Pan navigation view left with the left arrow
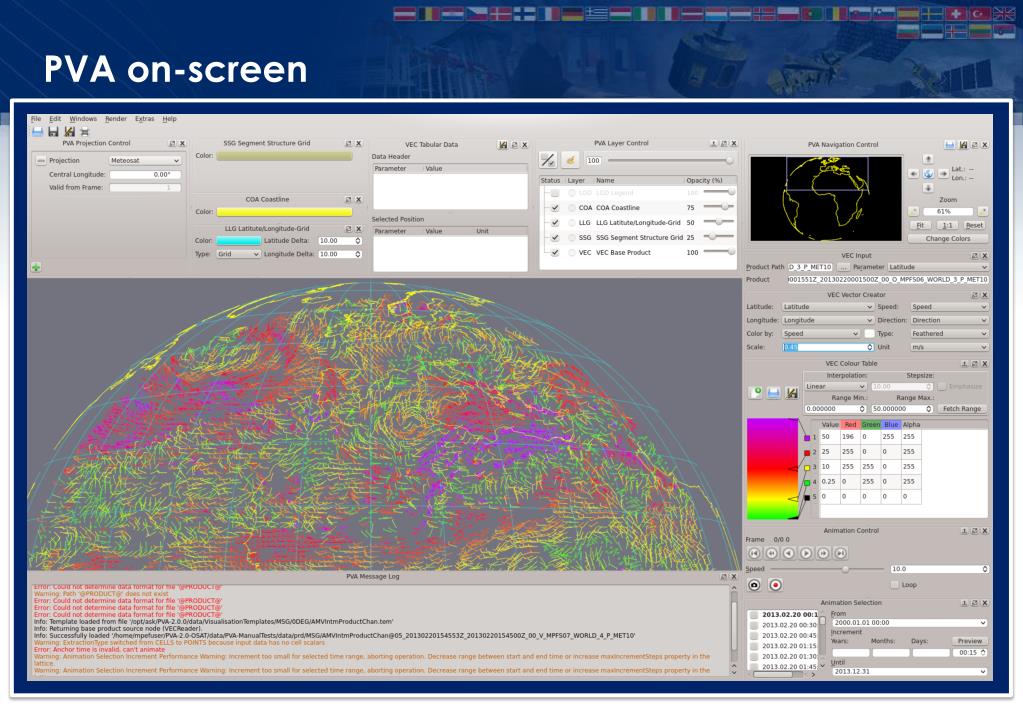 point(913,174)
